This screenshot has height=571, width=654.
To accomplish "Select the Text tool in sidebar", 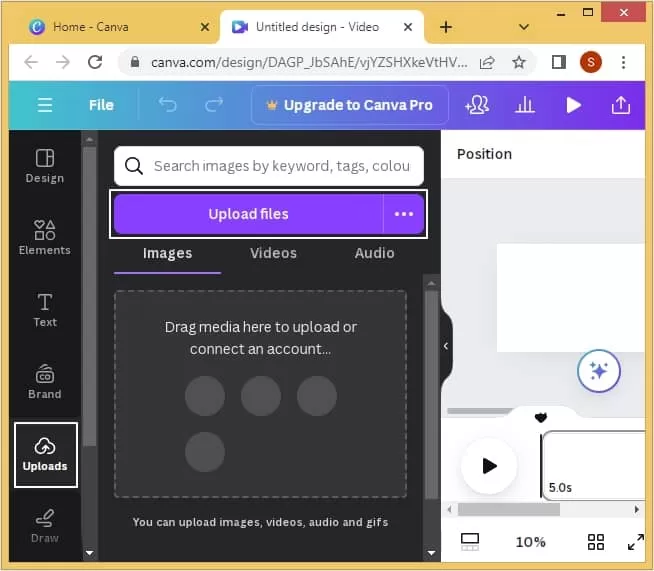I will click(x=45, y=309).
